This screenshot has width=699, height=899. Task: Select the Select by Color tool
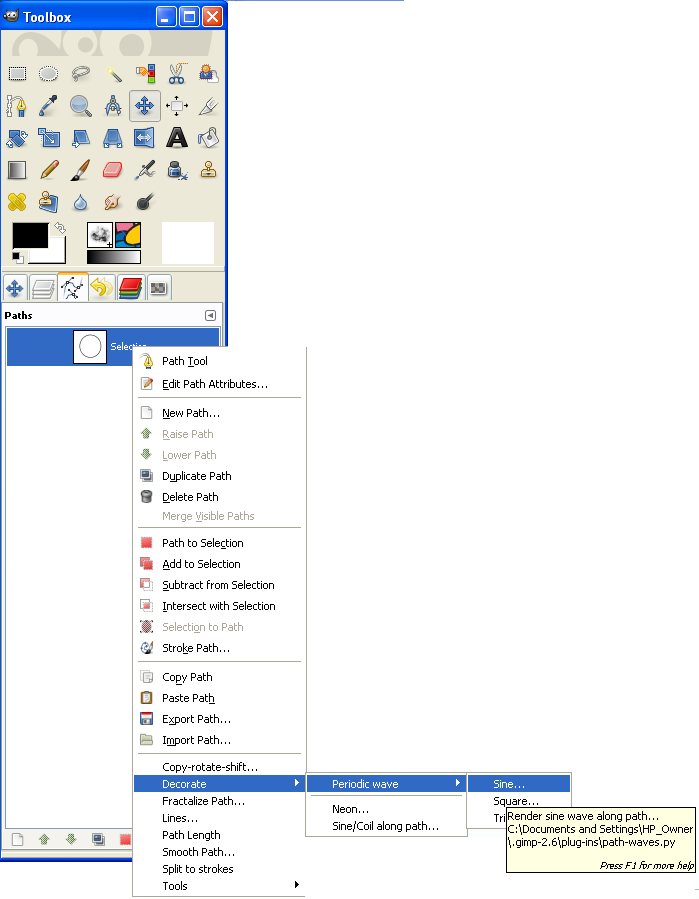(x=145, y=73)
